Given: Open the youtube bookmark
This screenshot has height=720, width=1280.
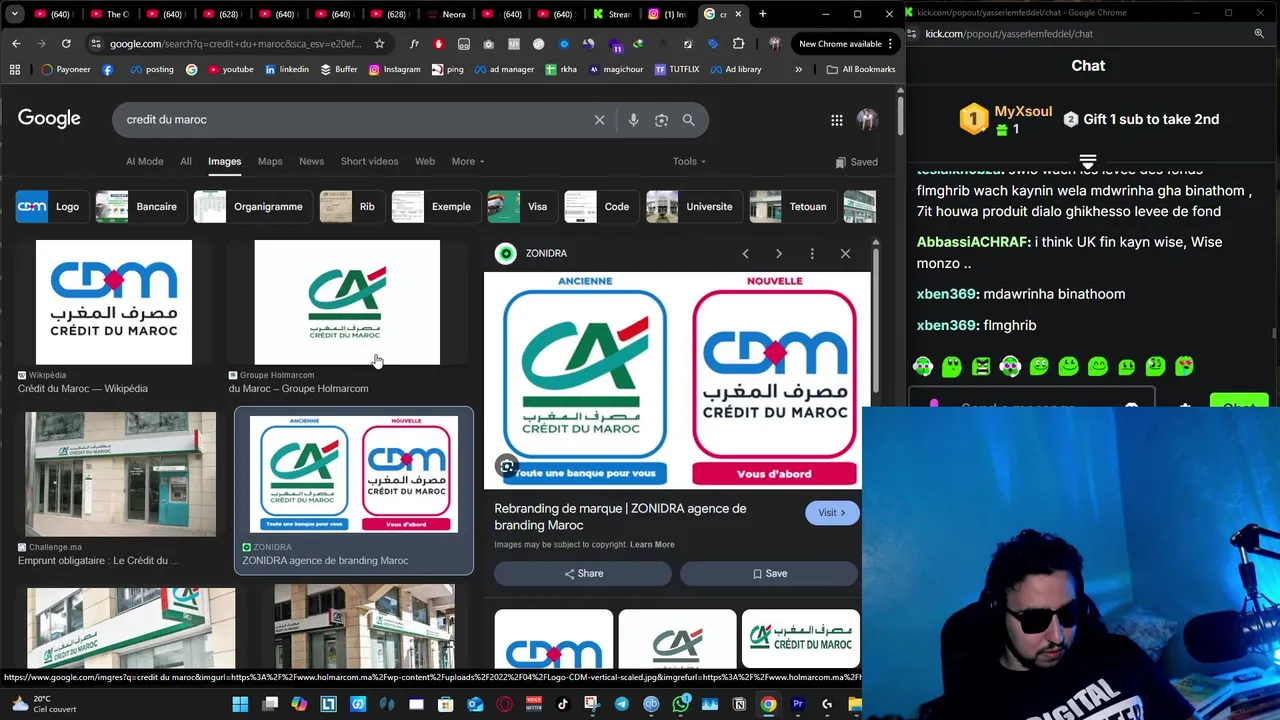Looking at the screenshot, I should pyautogui.click(x=230, y=69).
